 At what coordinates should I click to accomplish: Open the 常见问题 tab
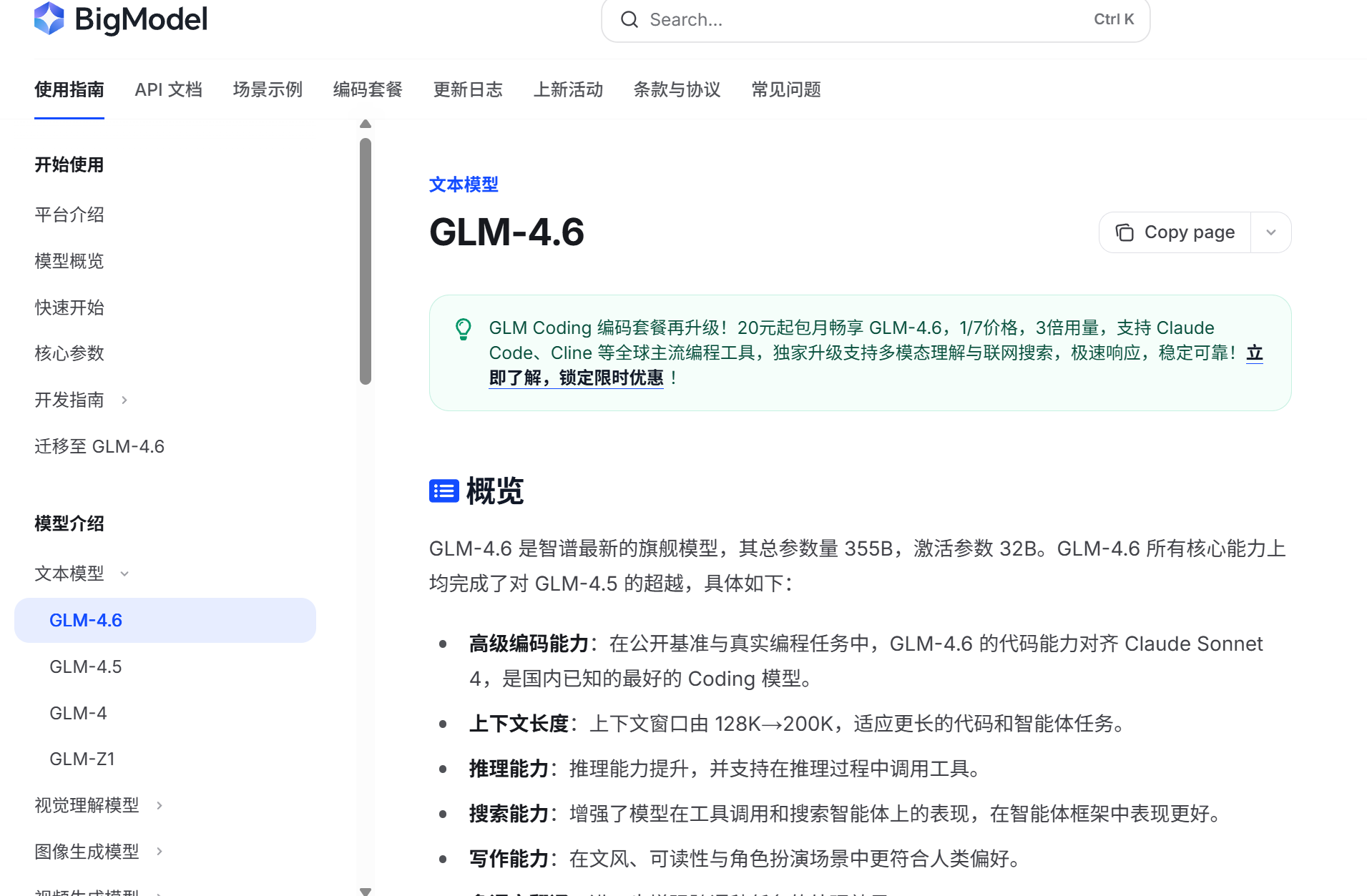pyautogui.click(x=786, y=89)
